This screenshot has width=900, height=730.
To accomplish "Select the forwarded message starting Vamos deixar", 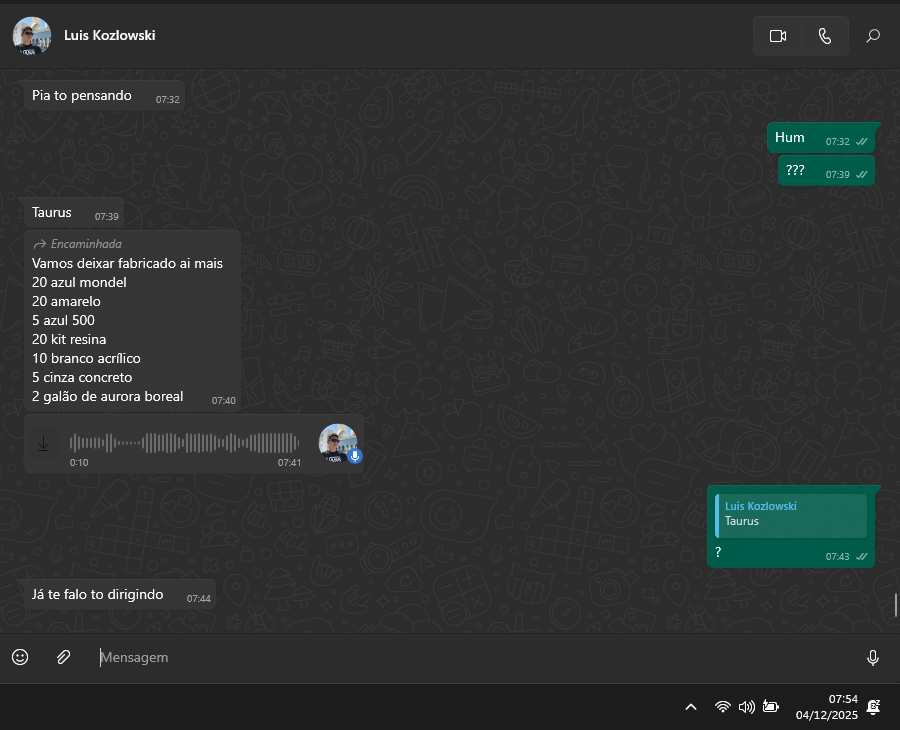I will click(x=127, y=320).
